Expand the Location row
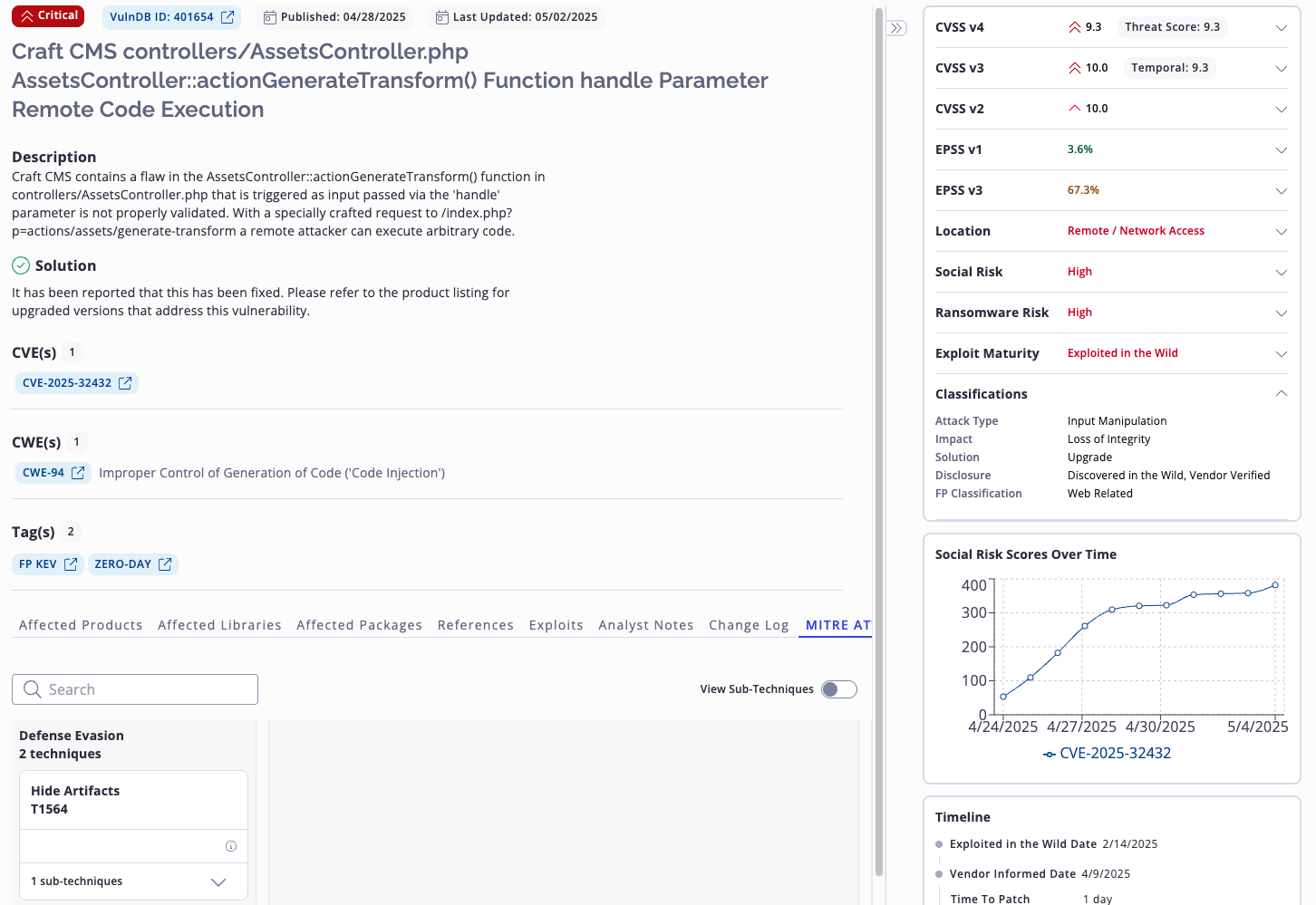Viewport: 1316px width, 905px height. [1282, 232]
